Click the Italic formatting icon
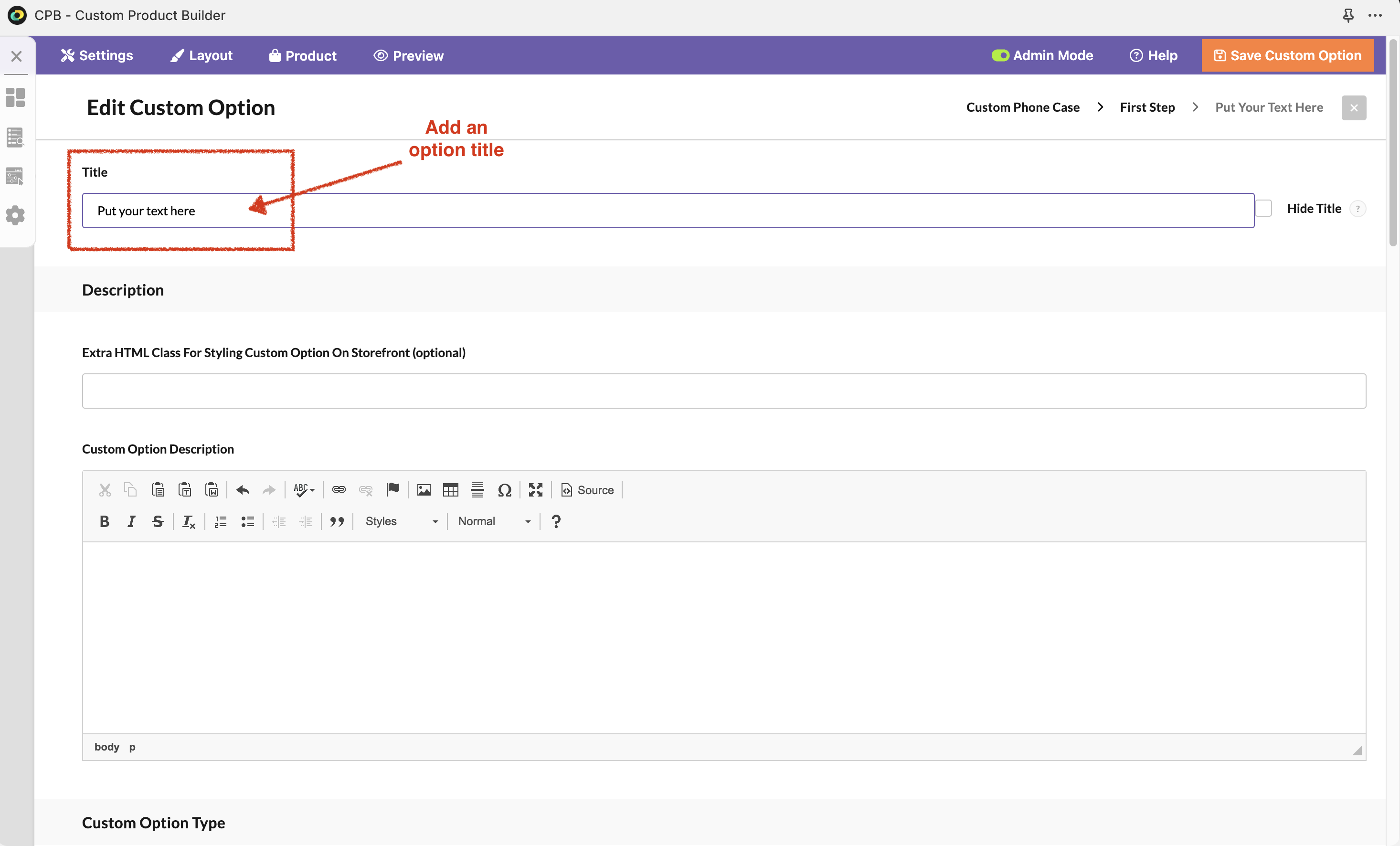Image resolution: width=1400 pixels, height=846 pixels. (x=131, y=521)
